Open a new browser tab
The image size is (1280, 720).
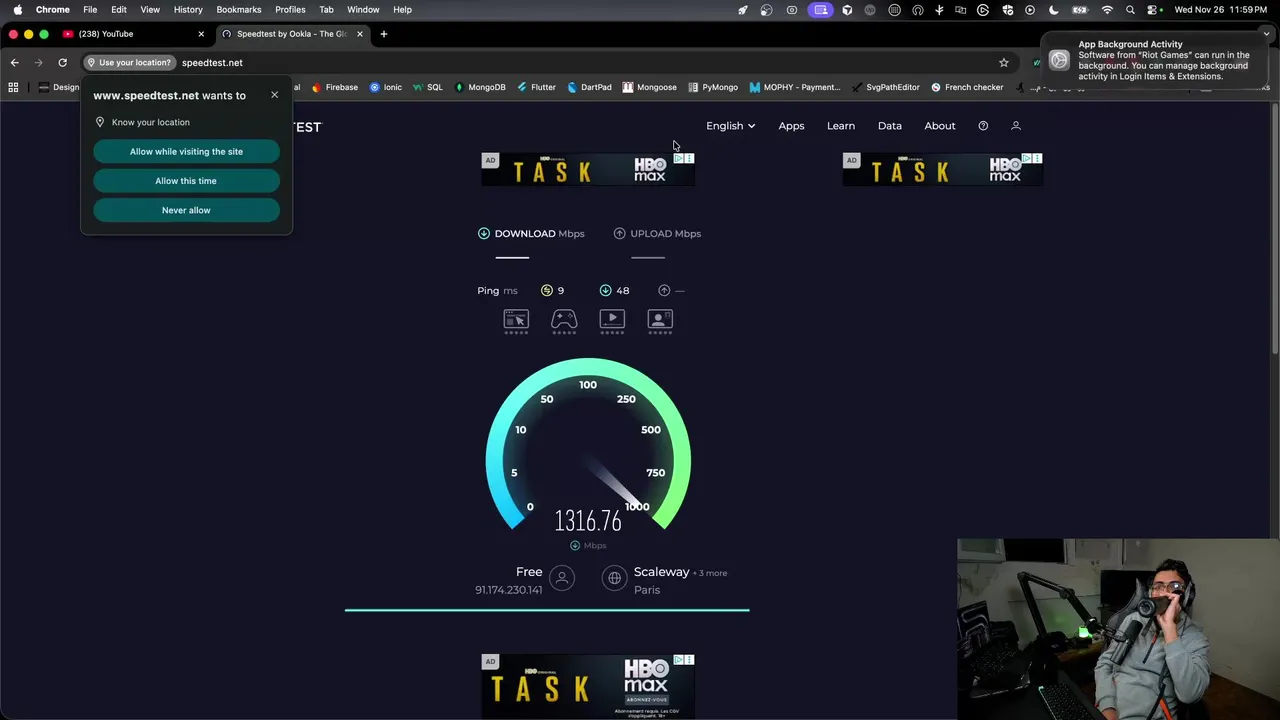click(383, 34)
